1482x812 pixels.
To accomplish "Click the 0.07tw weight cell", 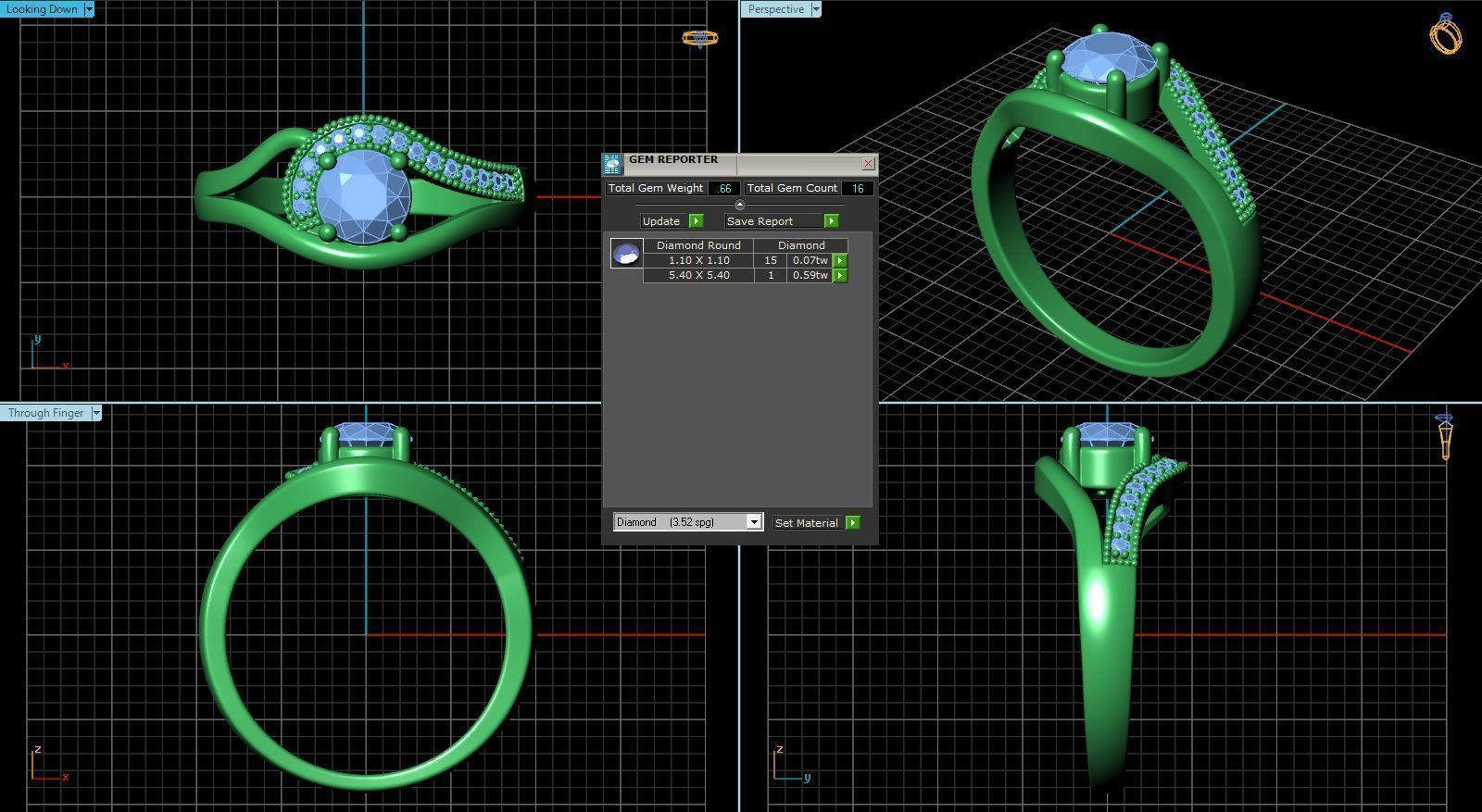I will pos(810,260).
